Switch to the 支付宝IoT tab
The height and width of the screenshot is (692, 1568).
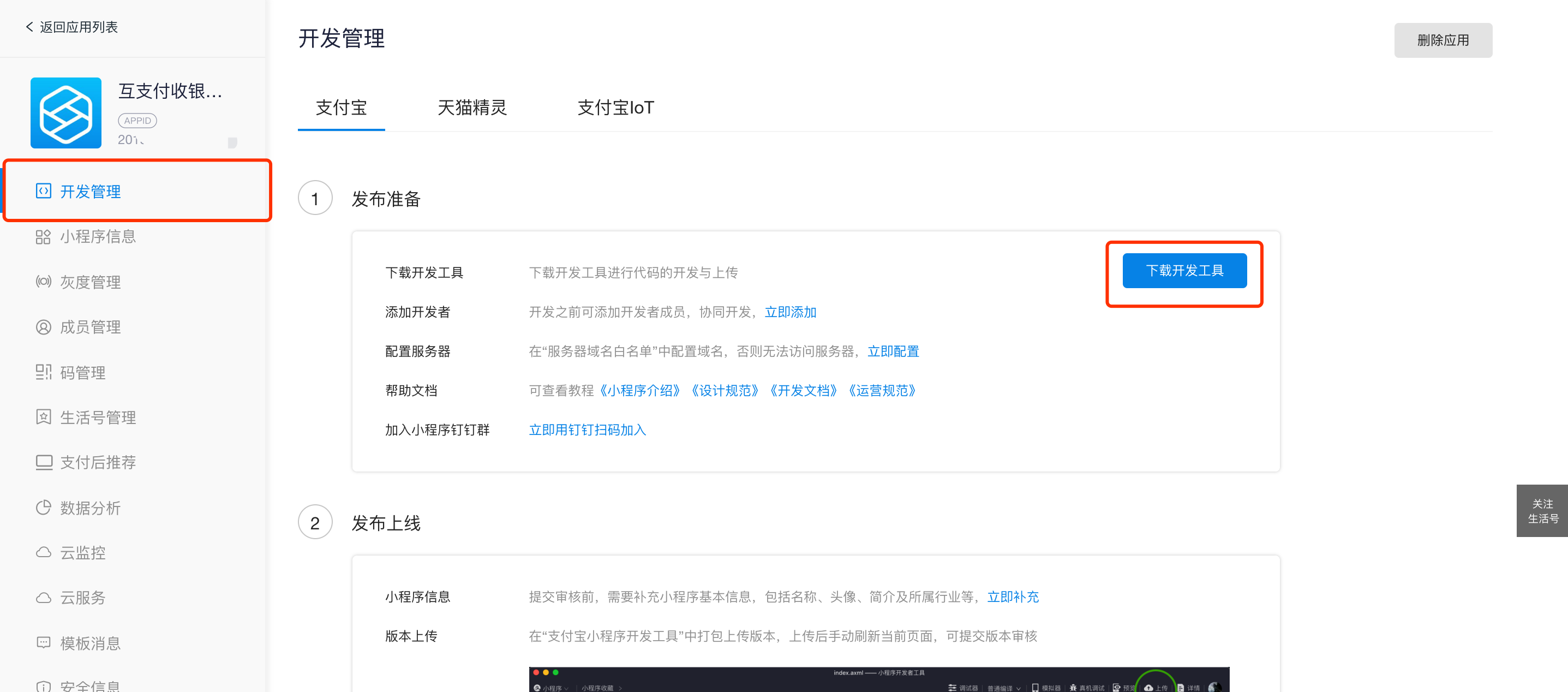(x=615, y=108)
